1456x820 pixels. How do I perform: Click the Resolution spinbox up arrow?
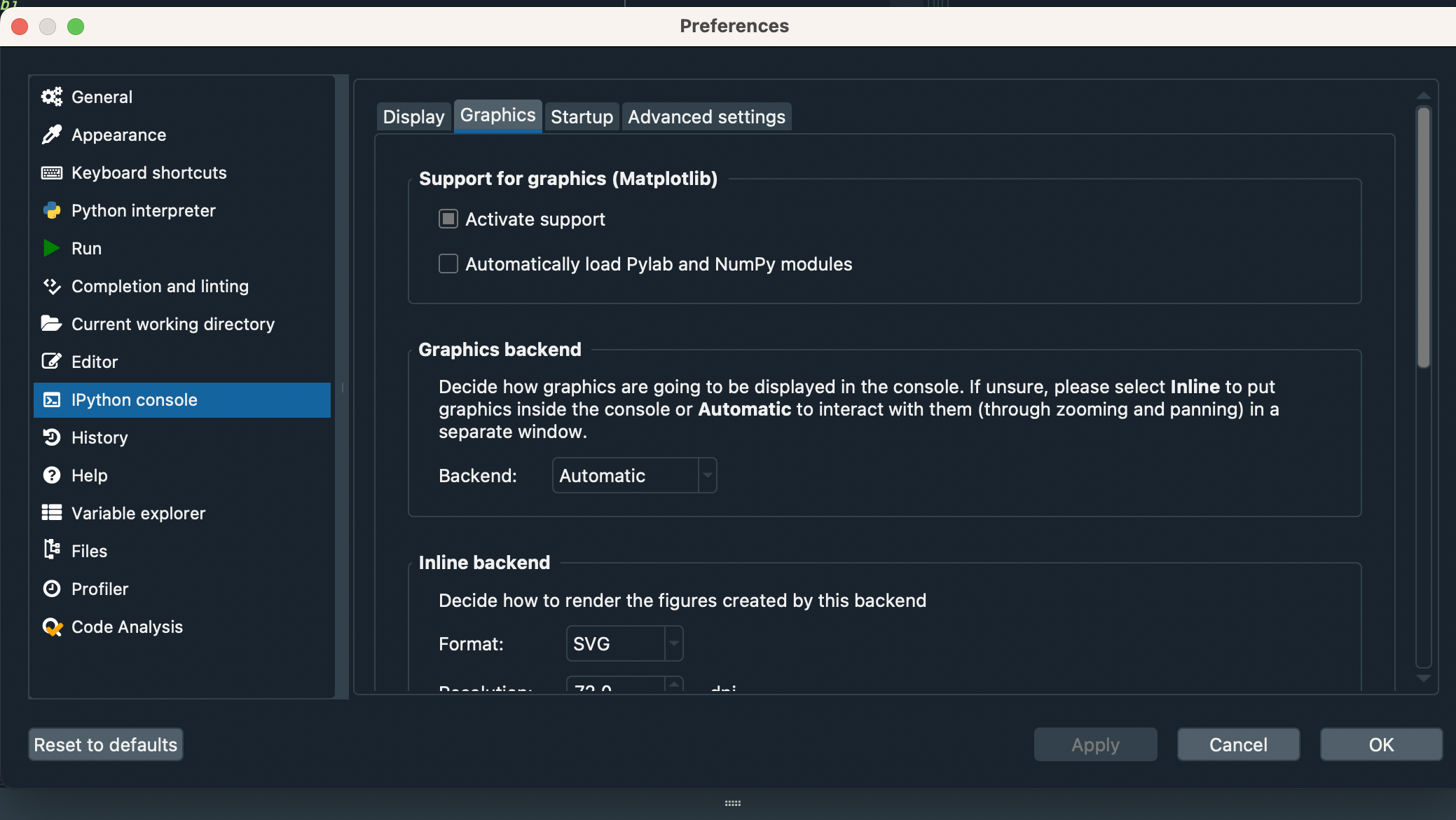(673, 683)
